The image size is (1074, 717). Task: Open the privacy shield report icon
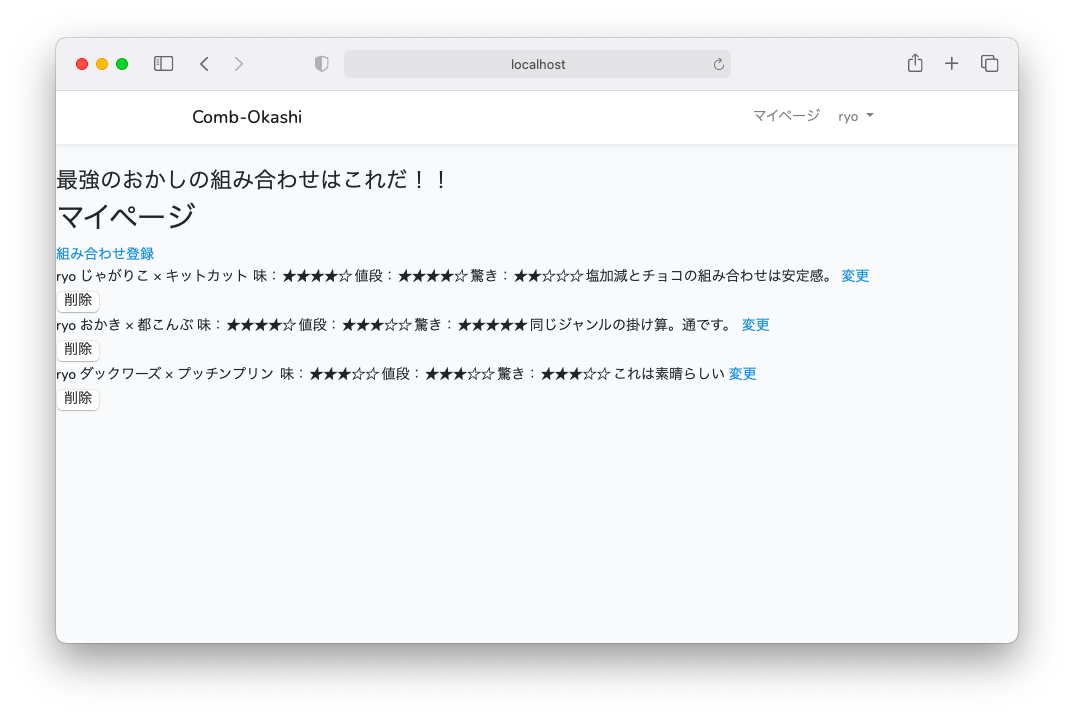321,64
